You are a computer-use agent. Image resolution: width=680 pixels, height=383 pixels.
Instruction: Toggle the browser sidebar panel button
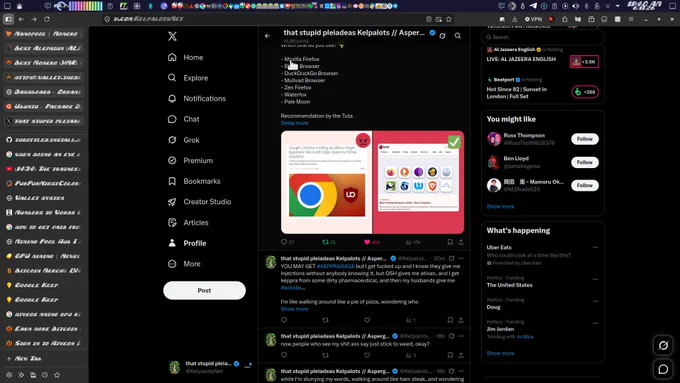[x=8, y=19]
